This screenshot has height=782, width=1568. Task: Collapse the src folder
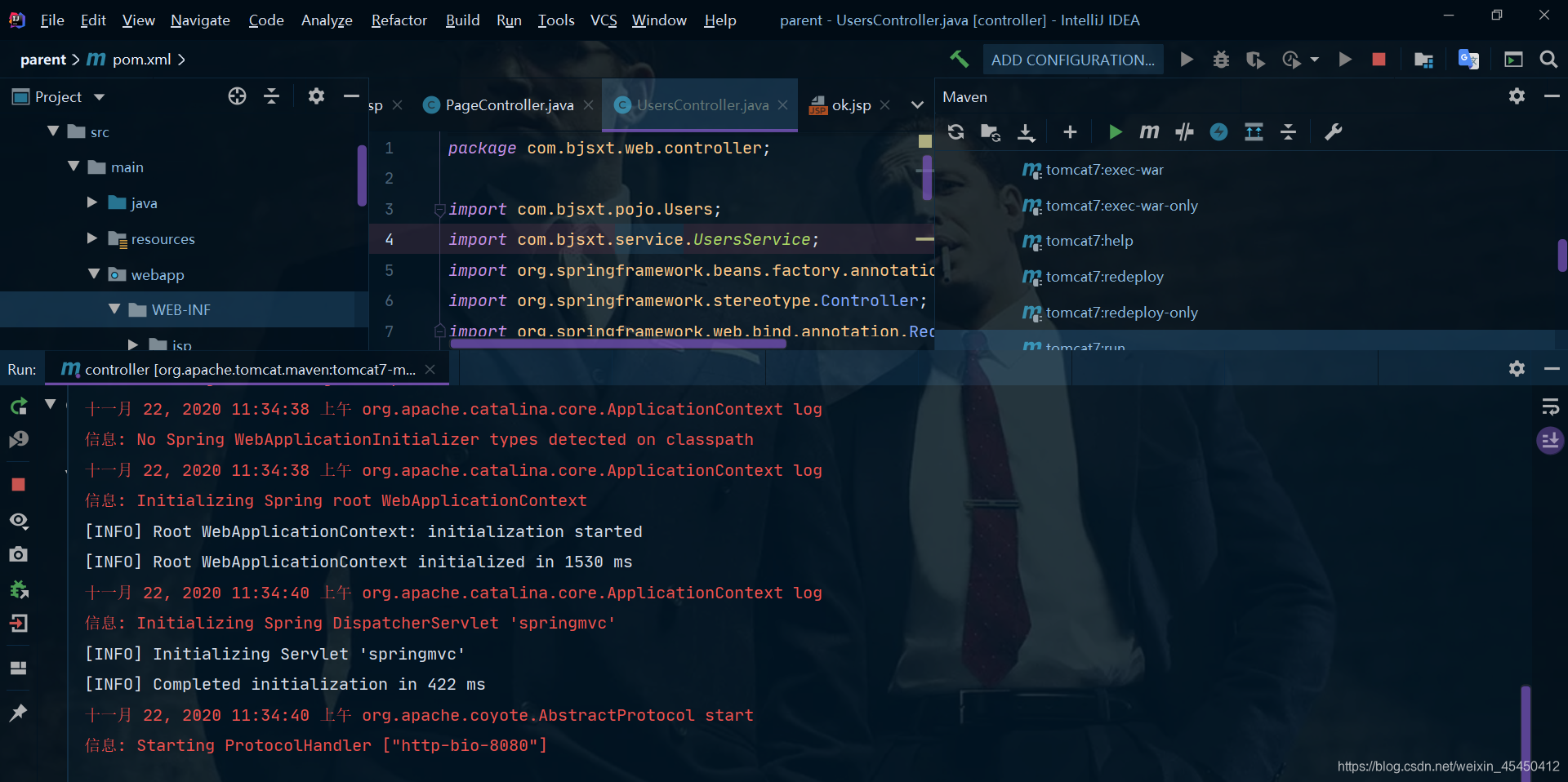tap(53, 131)
